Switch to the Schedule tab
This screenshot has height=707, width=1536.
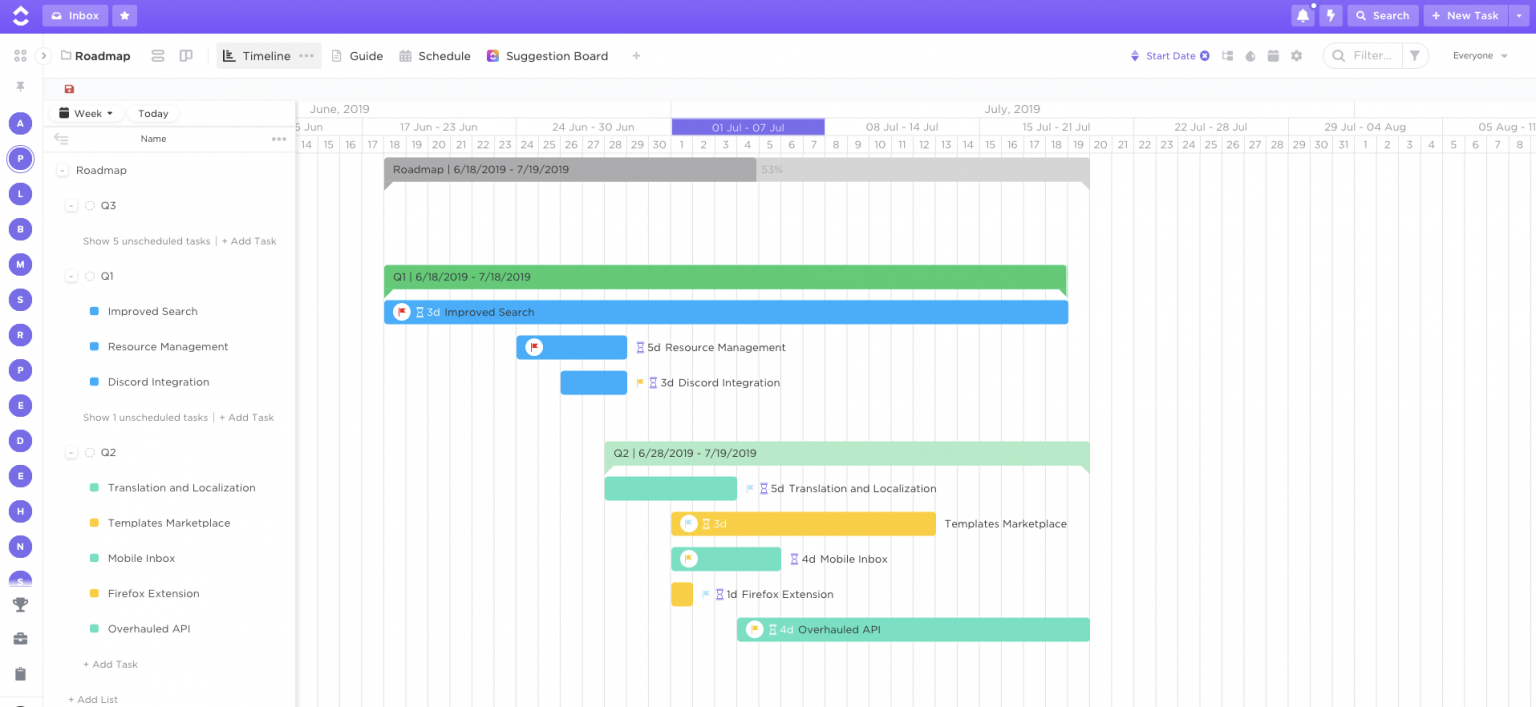coord(435,56)
